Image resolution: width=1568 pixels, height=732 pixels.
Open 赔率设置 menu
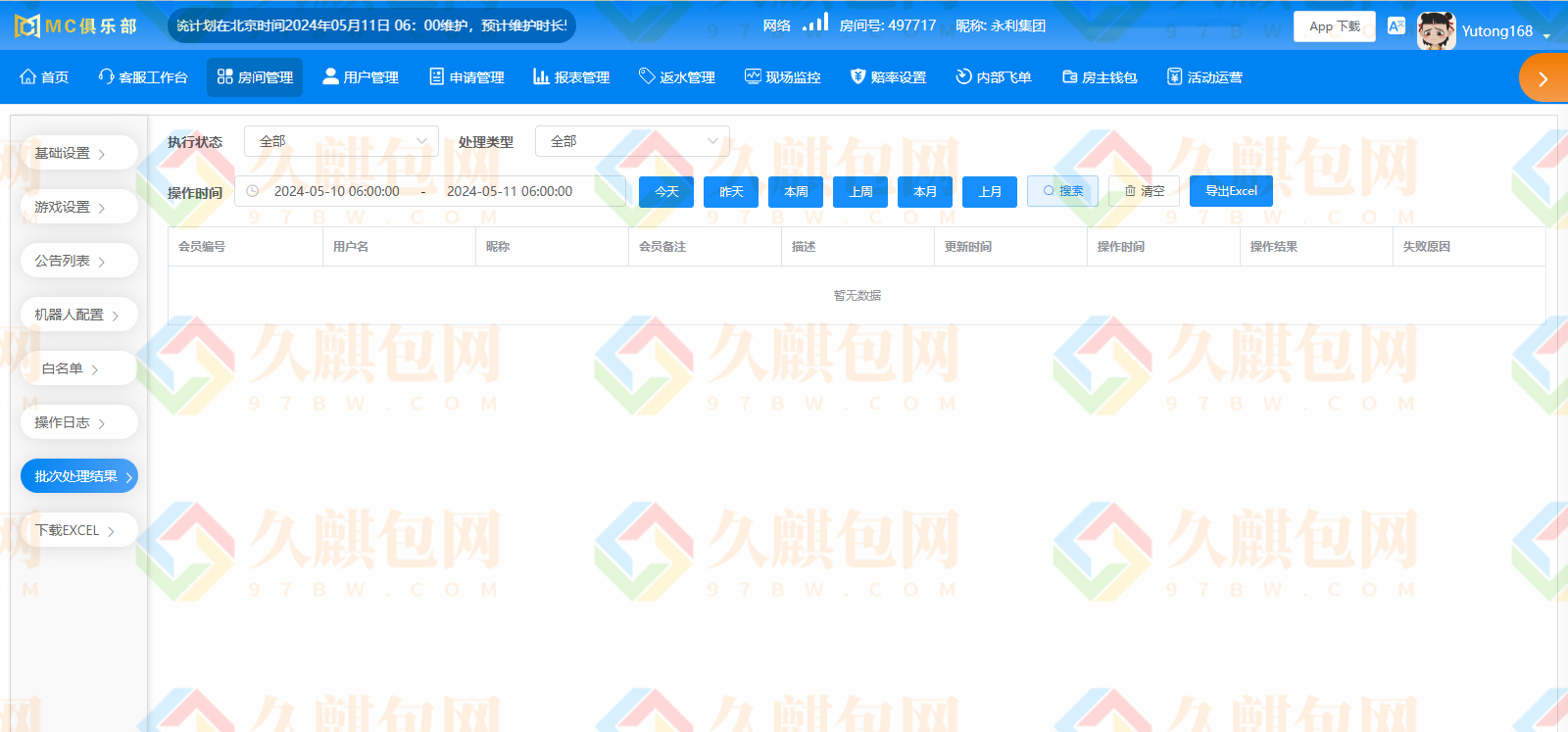click(889, 77)
